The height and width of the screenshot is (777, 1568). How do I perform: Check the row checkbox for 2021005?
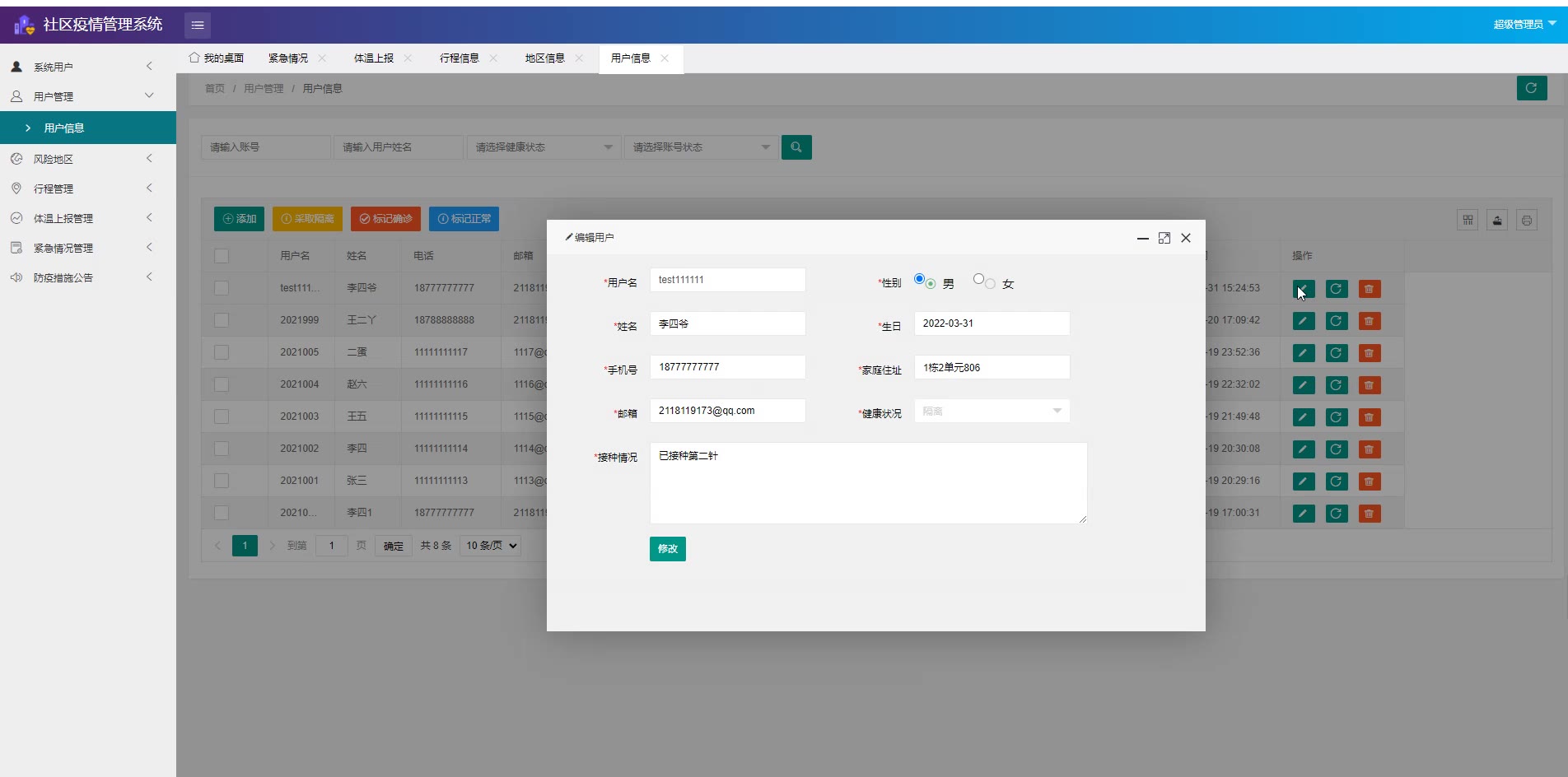click(x=222, y=352)
